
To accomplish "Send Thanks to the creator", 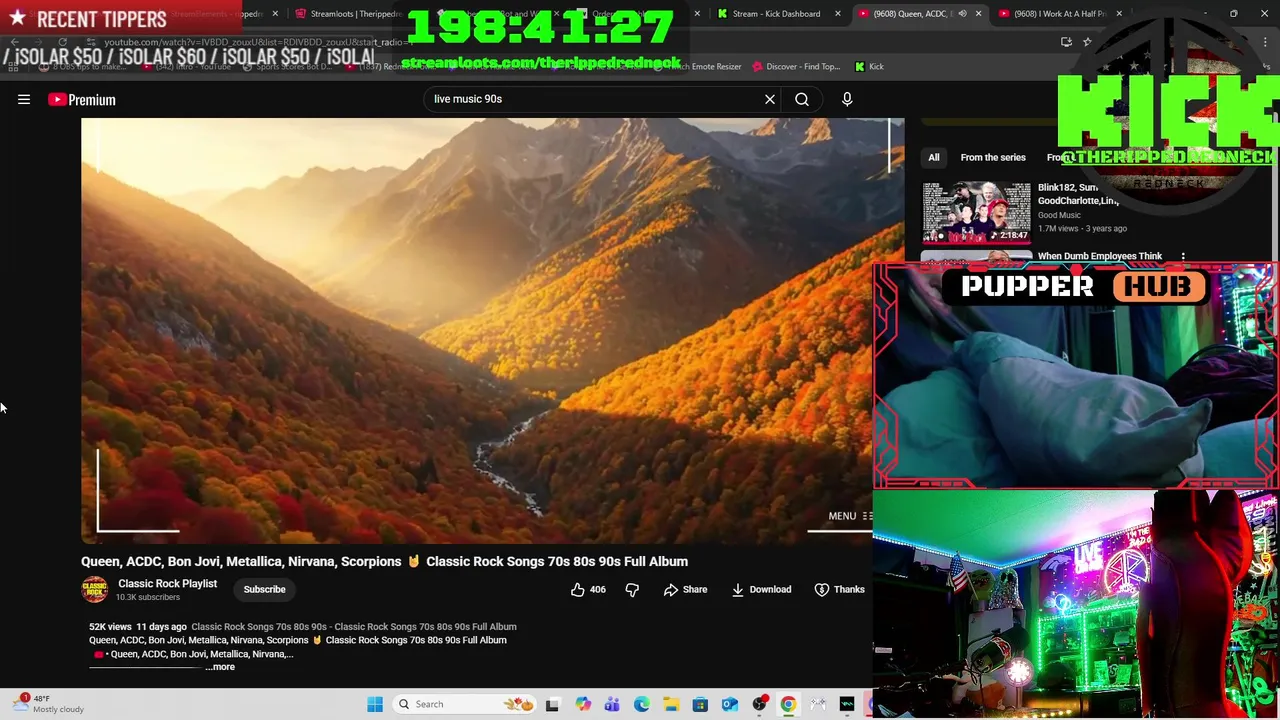I will pyautogui.click(x=839, y=589).
